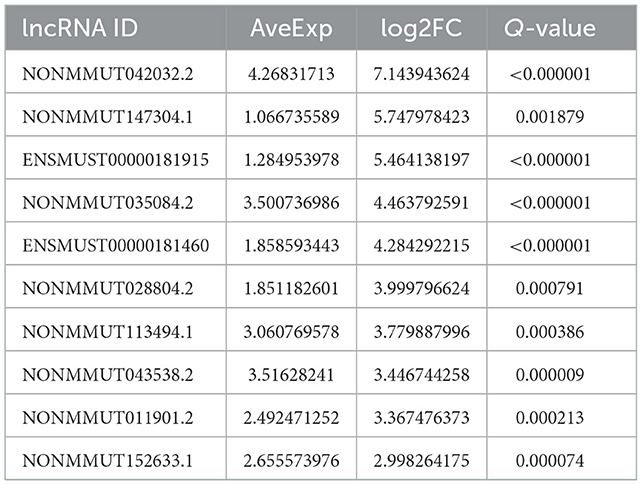Click AveExp value 2.655573976
Image resolution: width=642 pixels, height=485 pixels.
point(291,461)
